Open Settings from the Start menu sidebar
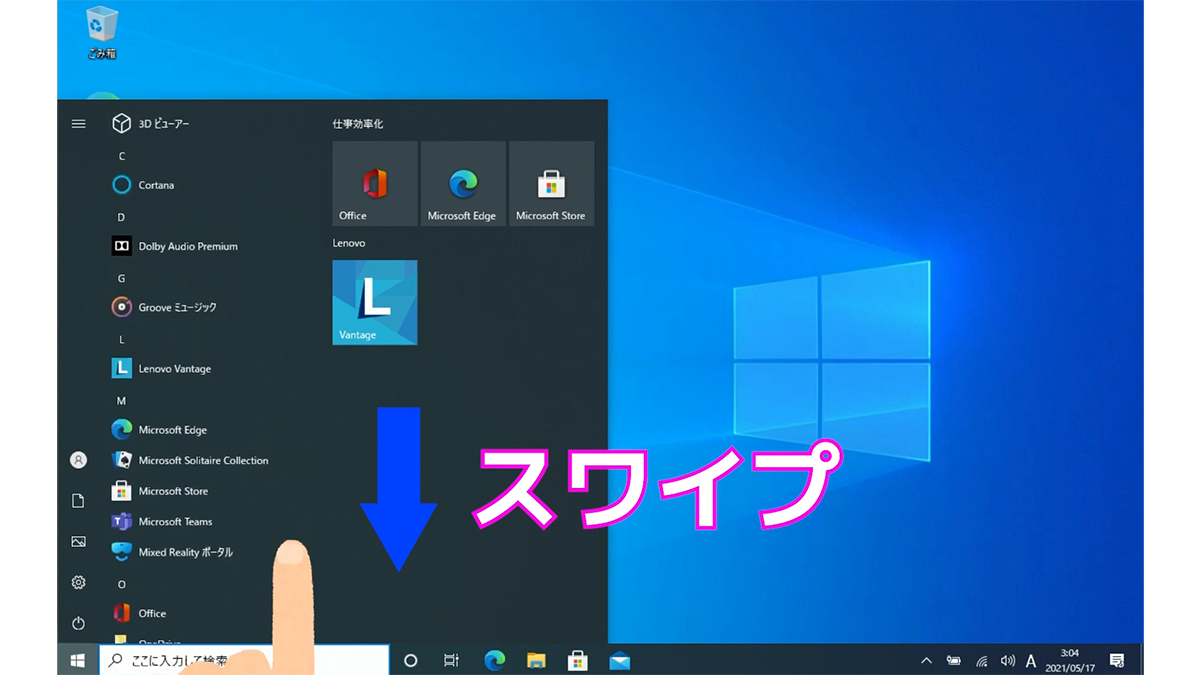This screenshot has height=675, width=1200. [78, 582]
